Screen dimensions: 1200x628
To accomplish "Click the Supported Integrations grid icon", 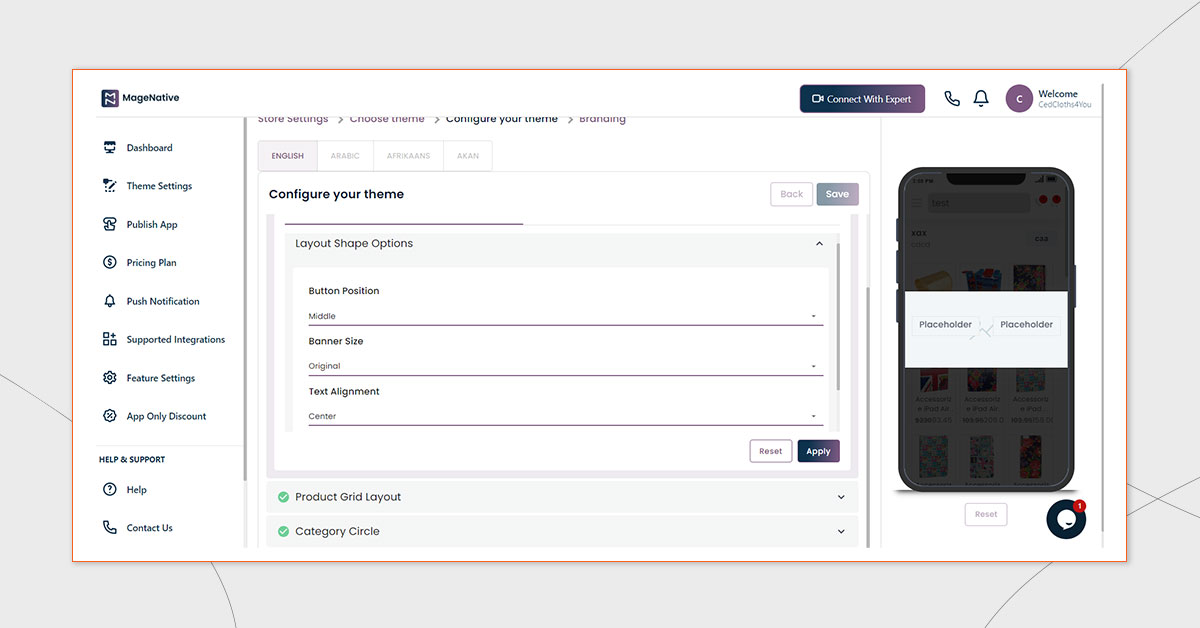I will [110, 340].
